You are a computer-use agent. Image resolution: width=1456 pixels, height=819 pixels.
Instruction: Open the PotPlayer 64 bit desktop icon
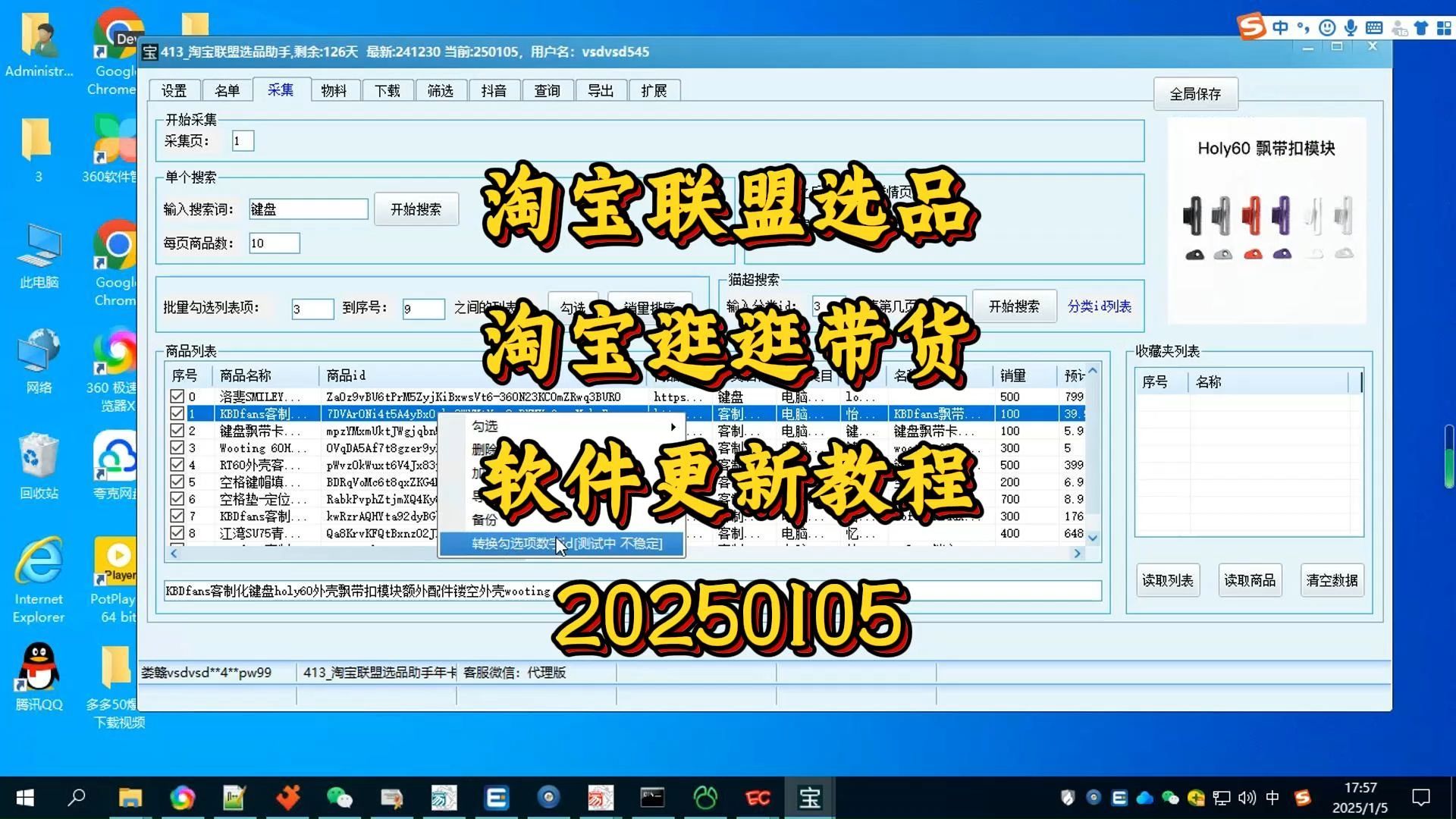114,579
